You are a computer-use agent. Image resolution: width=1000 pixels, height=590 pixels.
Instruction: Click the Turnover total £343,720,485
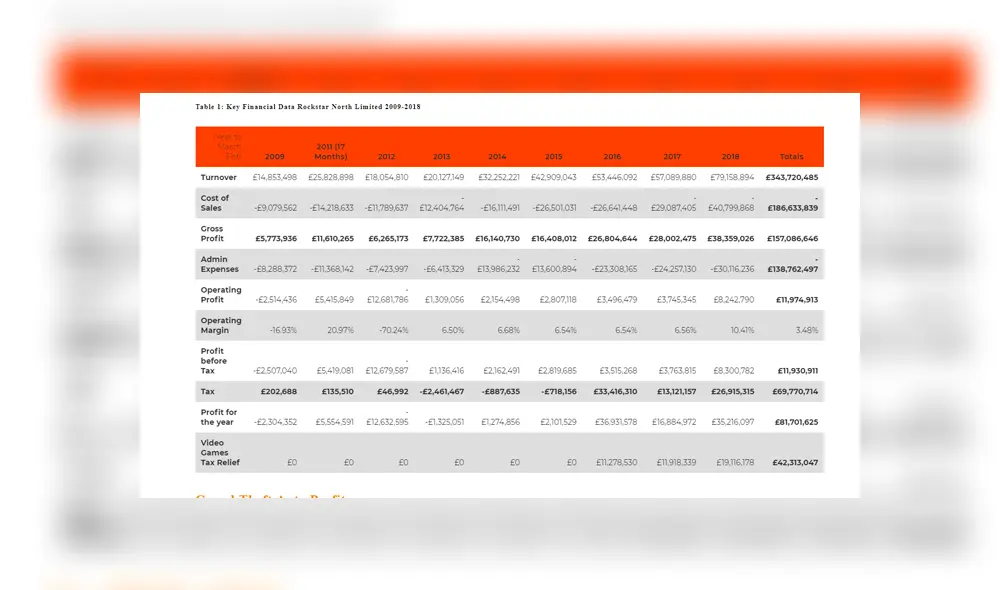(x=792, y=178)
